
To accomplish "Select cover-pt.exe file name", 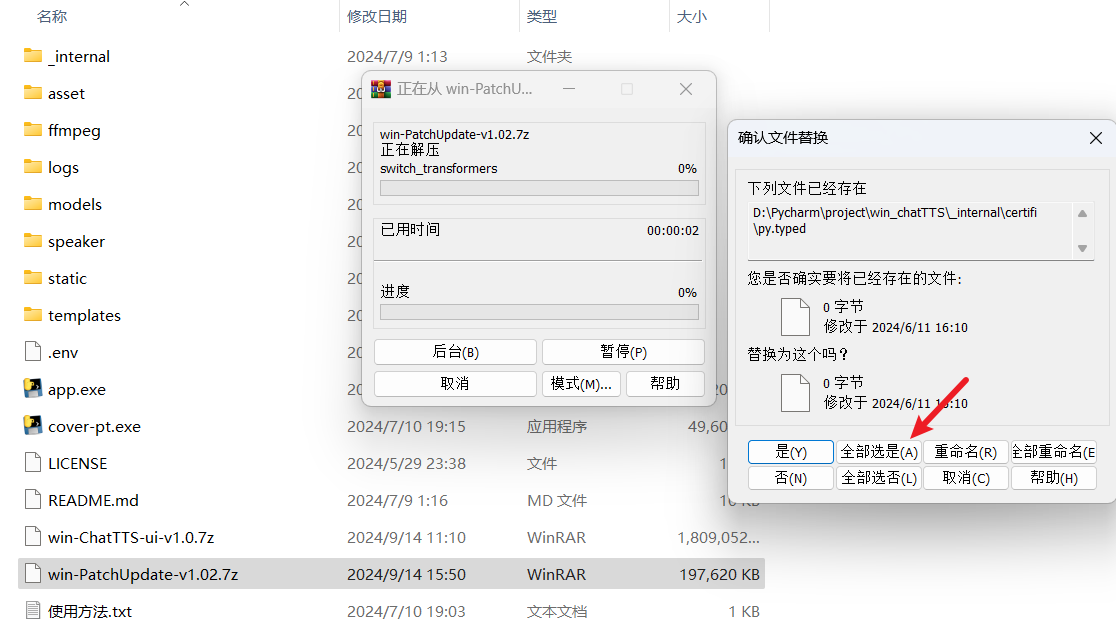I will point(94,426).
